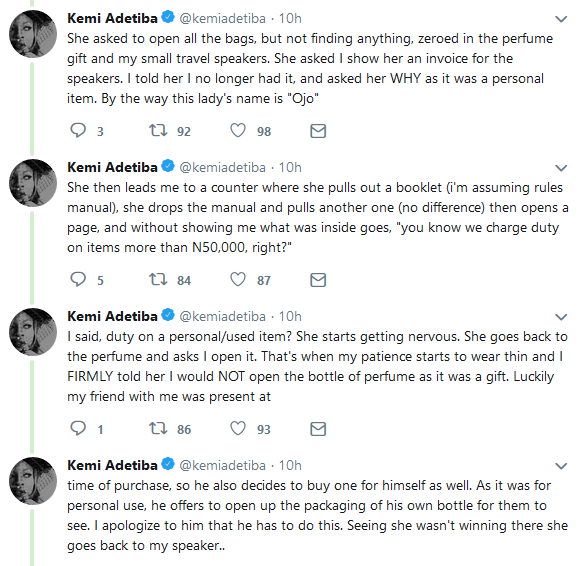
Task: Send the first tweet via direct message
Action: click(x=318, y=131)
